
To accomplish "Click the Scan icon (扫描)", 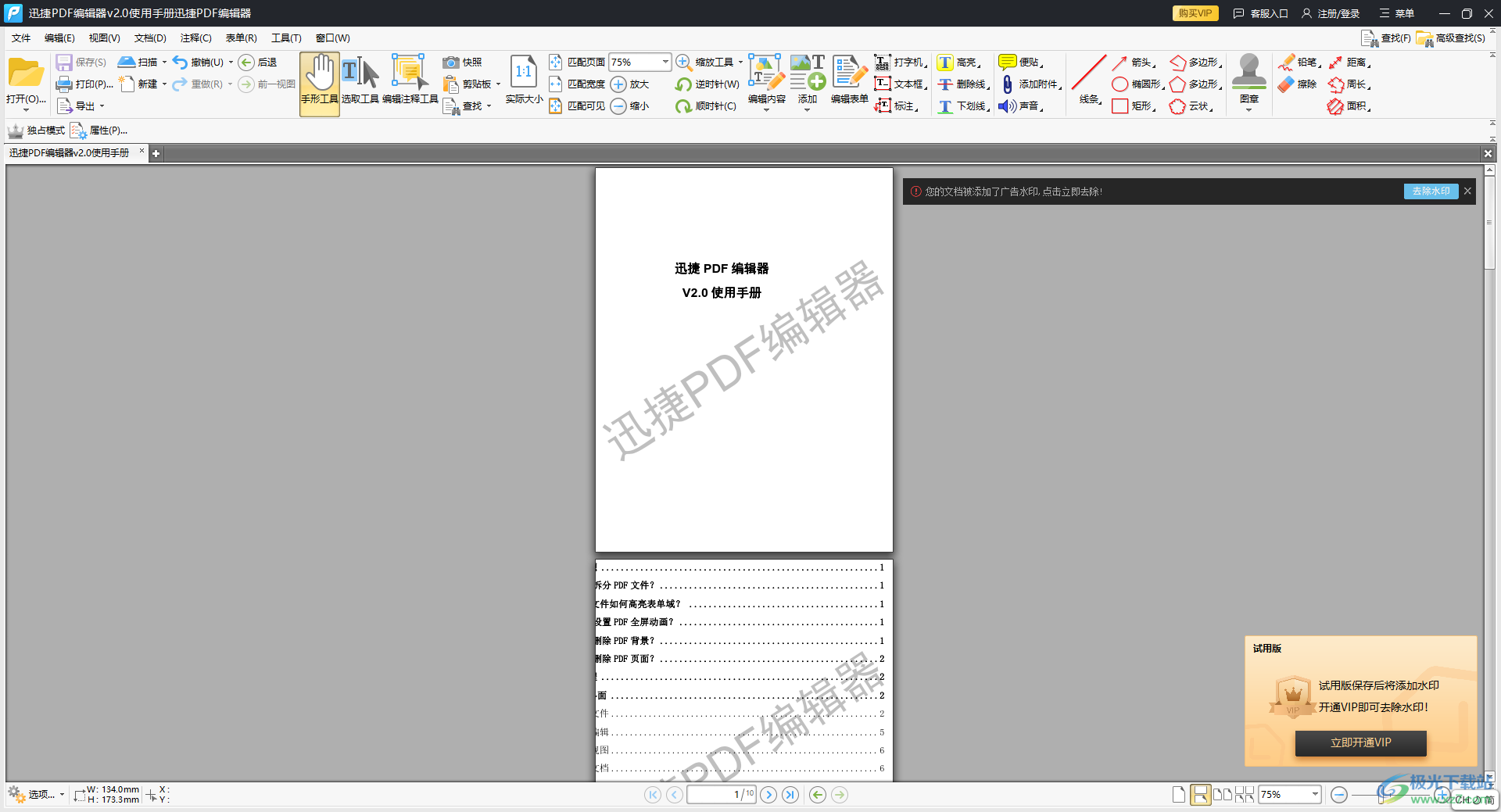I will pyautogui.click(x=127, y=63).
